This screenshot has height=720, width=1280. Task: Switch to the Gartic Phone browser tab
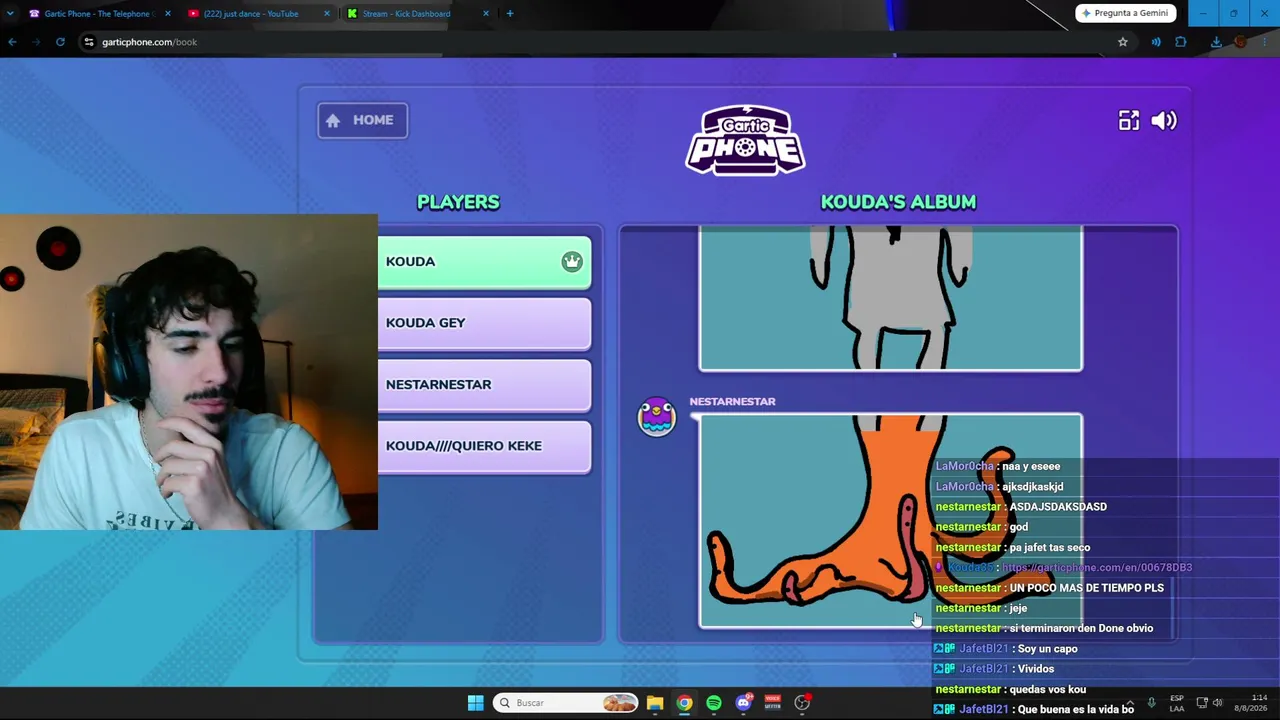(97, 14)
